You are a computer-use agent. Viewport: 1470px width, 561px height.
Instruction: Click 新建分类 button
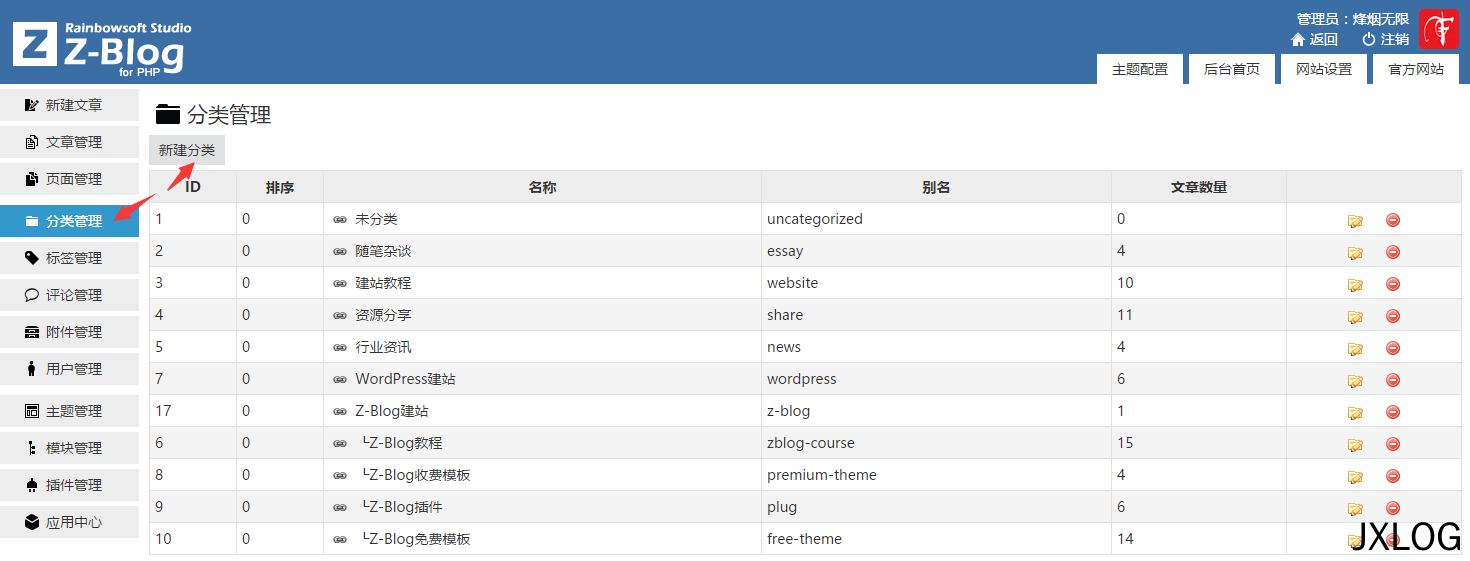(187, 150)
